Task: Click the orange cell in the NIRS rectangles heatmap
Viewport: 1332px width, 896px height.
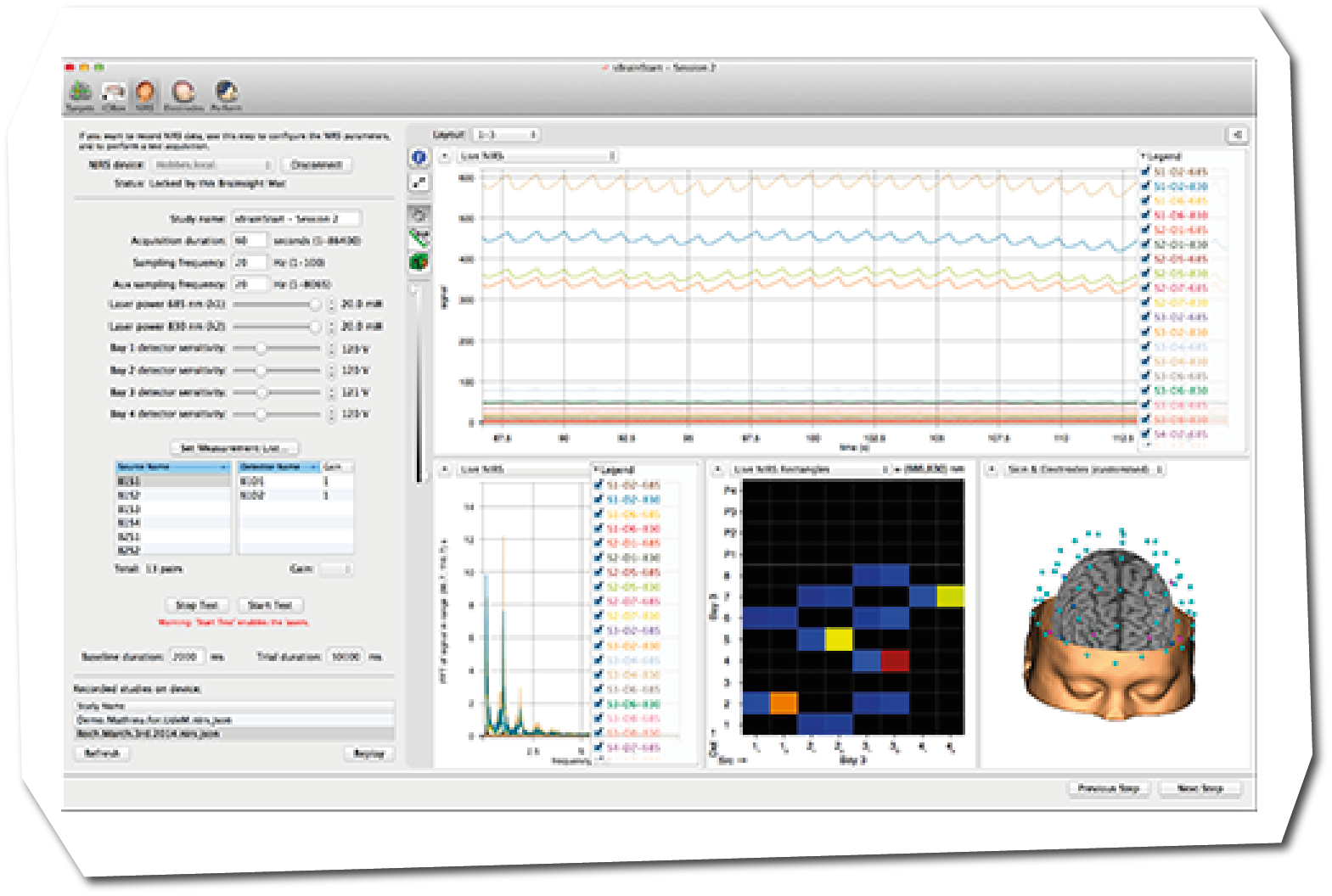Action: tap(783, 703)
